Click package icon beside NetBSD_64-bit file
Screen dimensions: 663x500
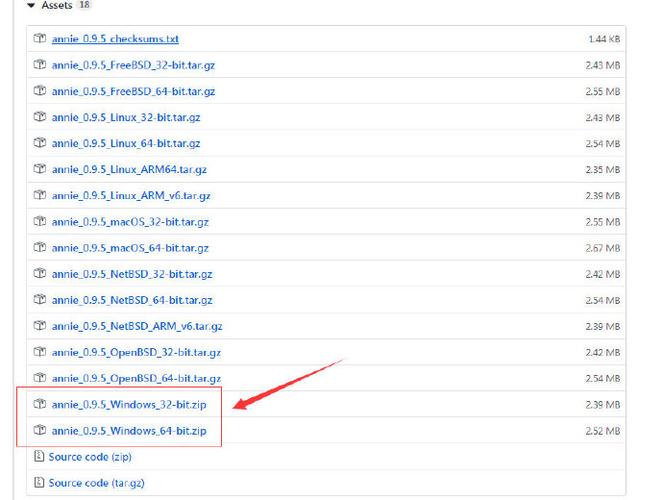coord(39,299)
